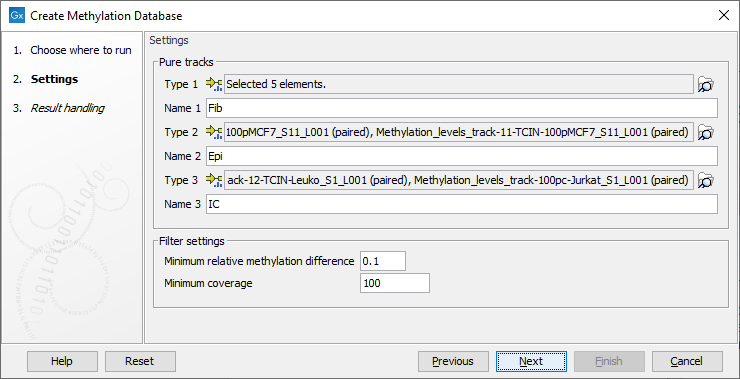Screen dimensions: 740x379
Task: Edit Minimum relative methylation difference value 0.1
Action: click(x=383, y=261)
